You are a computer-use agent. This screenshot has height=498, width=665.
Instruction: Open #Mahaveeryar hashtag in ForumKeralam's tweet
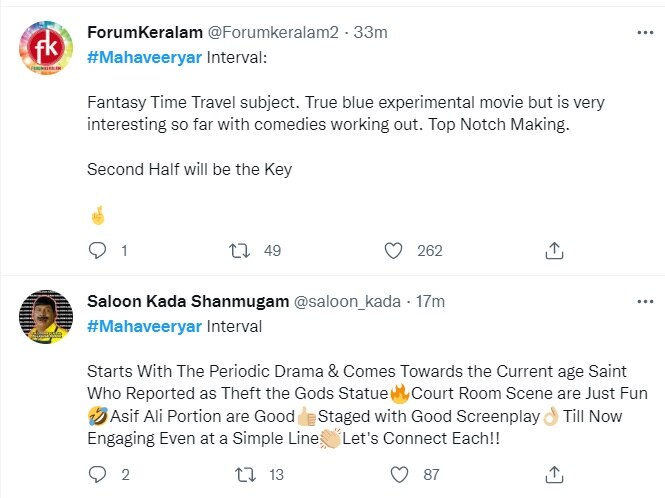tap(144, 56)
